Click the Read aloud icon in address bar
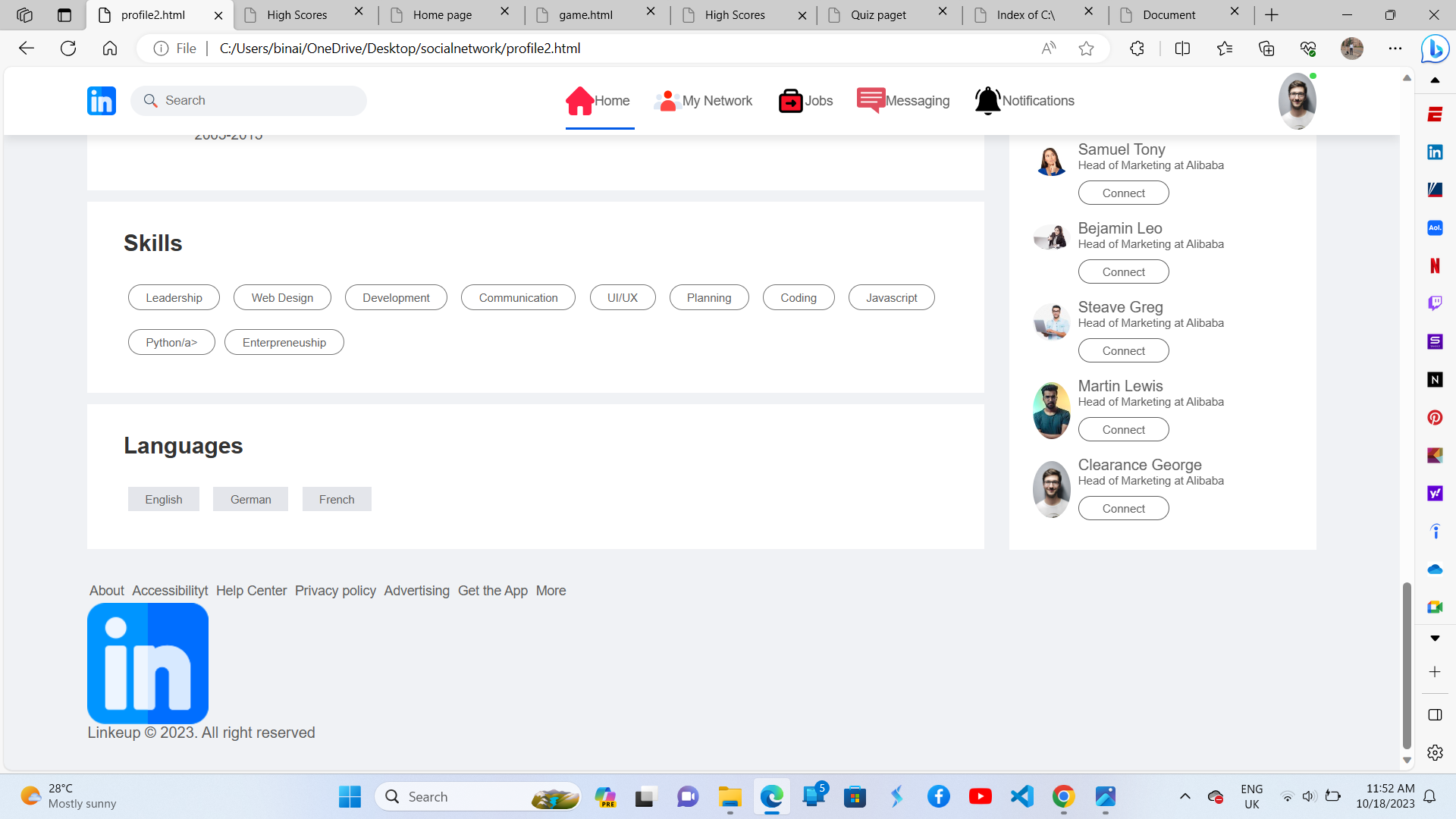 click(1049, 49)
